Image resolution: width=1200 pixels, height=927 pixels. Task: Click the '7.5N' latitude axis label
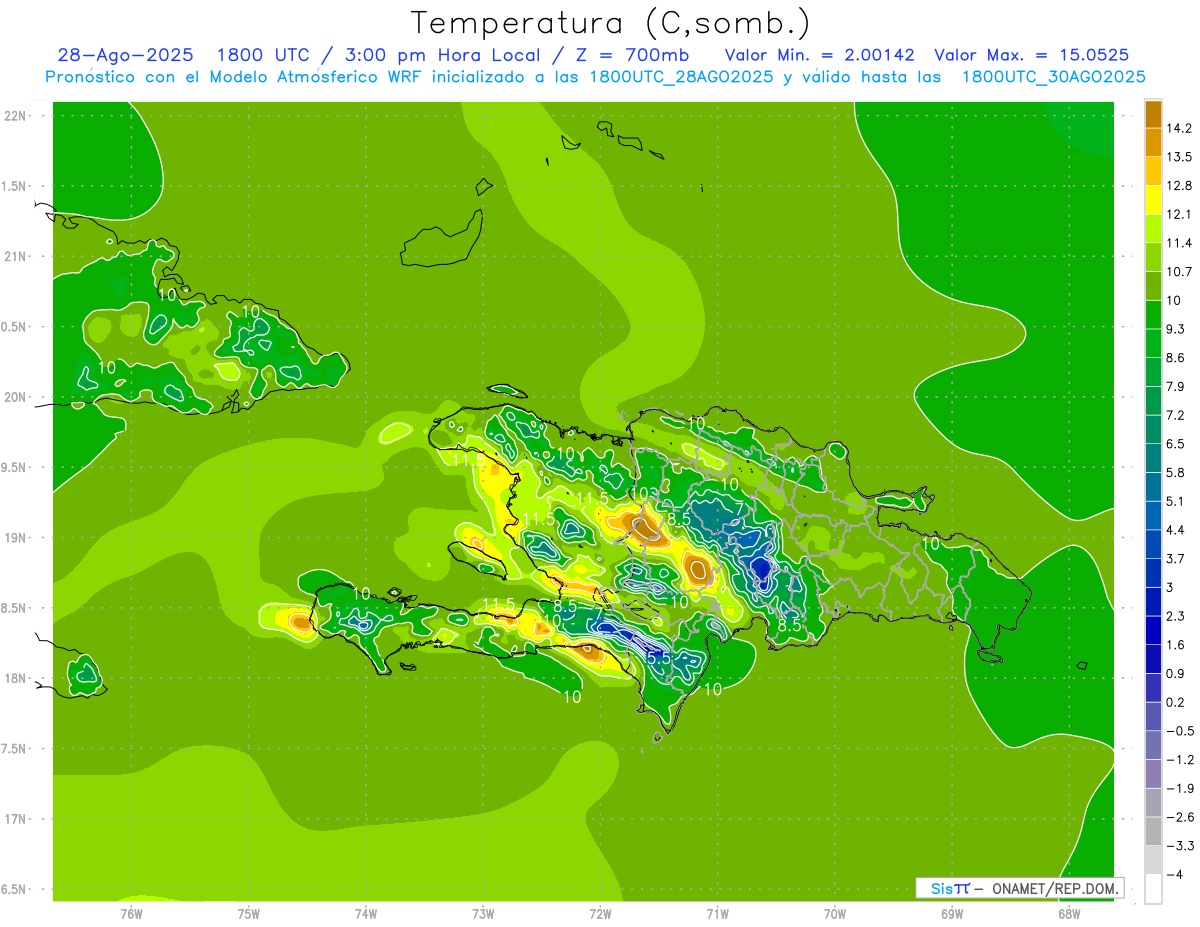click(14, 749)
